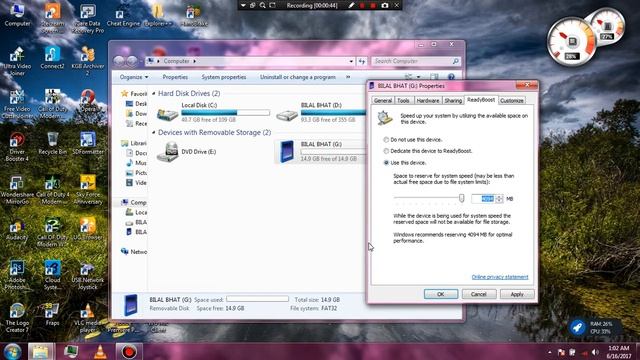This screenshot has width=640, height=360.
Task: Open the Explorer++ desktop shortcut
Action: point(158,16)
